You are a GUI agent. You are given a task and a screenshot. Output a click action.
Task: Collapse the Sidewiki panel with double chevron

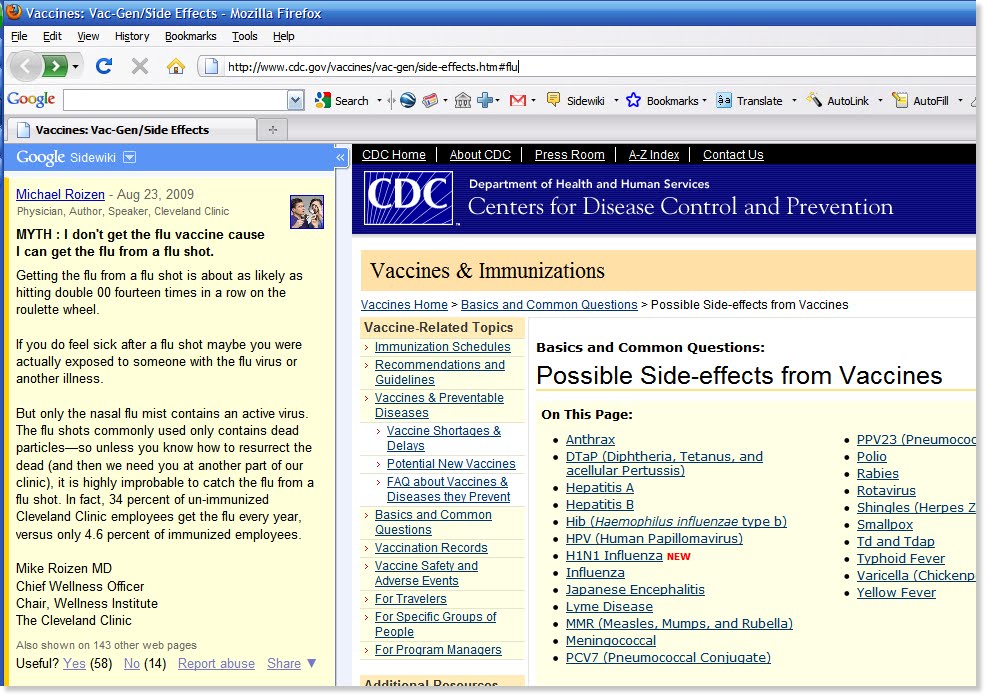click(x=340, y=157)
